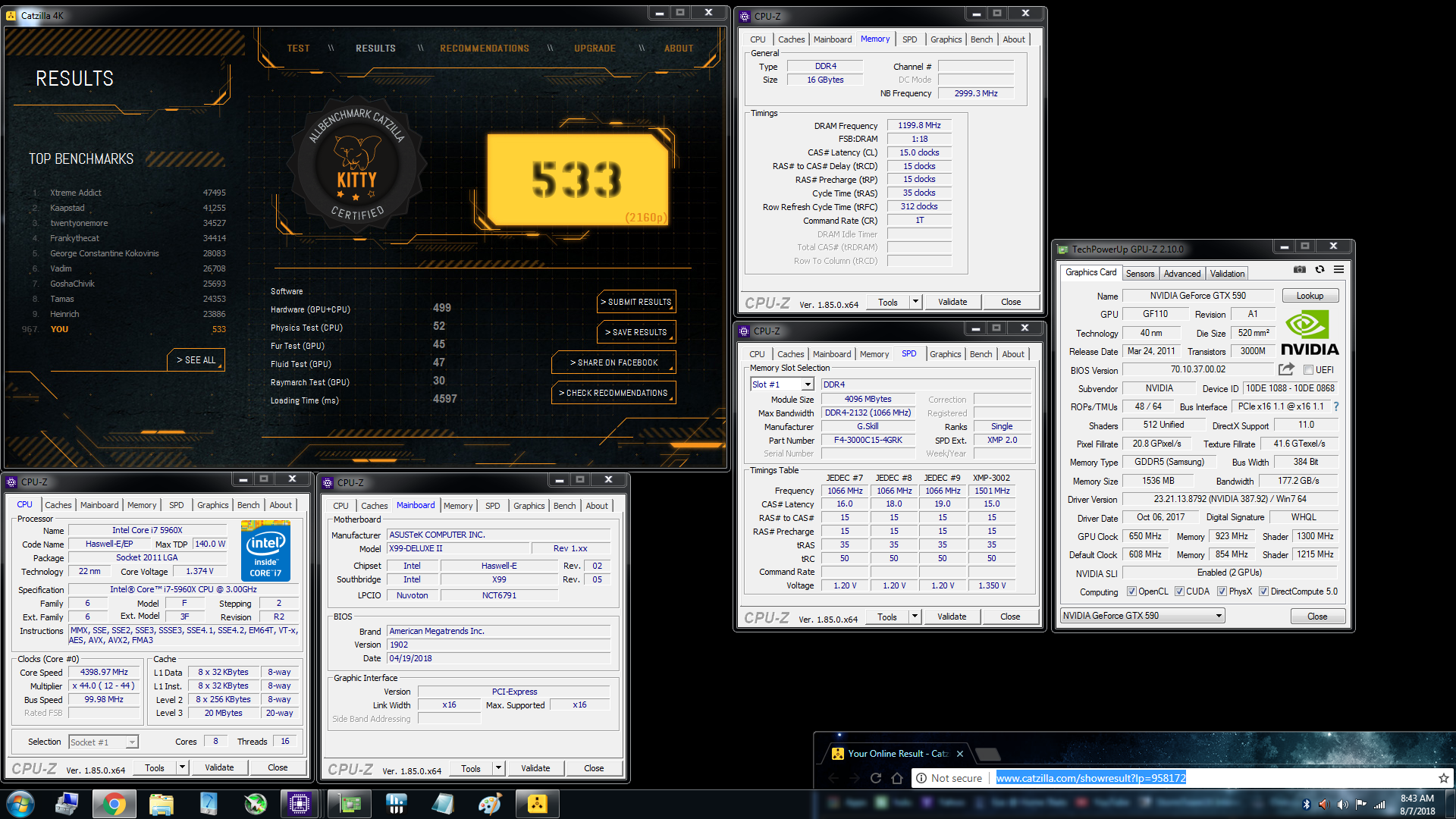Switch to the Advanced tab in GPU-Z

click(1182, 274)
